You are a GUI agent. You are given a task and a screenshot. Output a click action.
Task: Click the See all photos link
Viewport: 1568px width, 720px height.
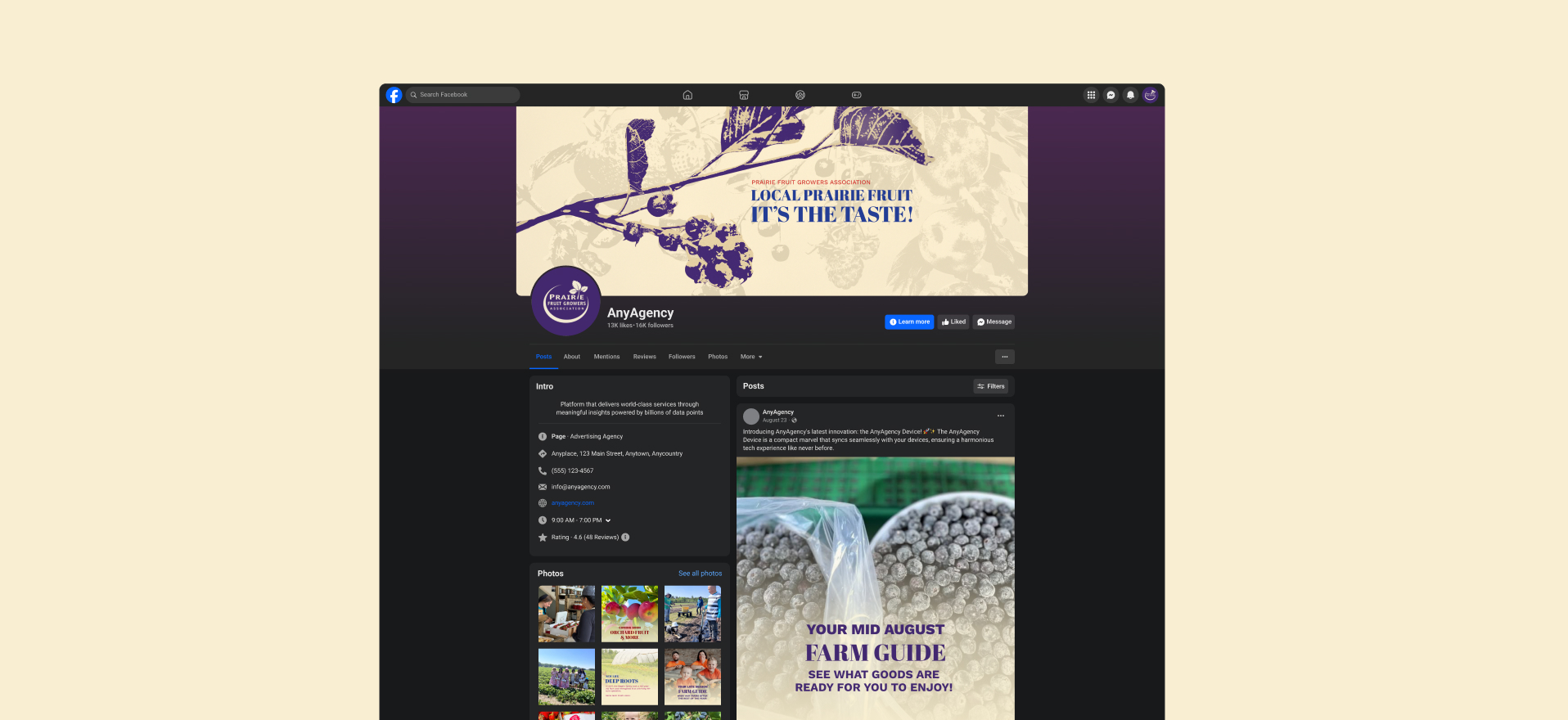pyautogui.click(x=701, y=574)
